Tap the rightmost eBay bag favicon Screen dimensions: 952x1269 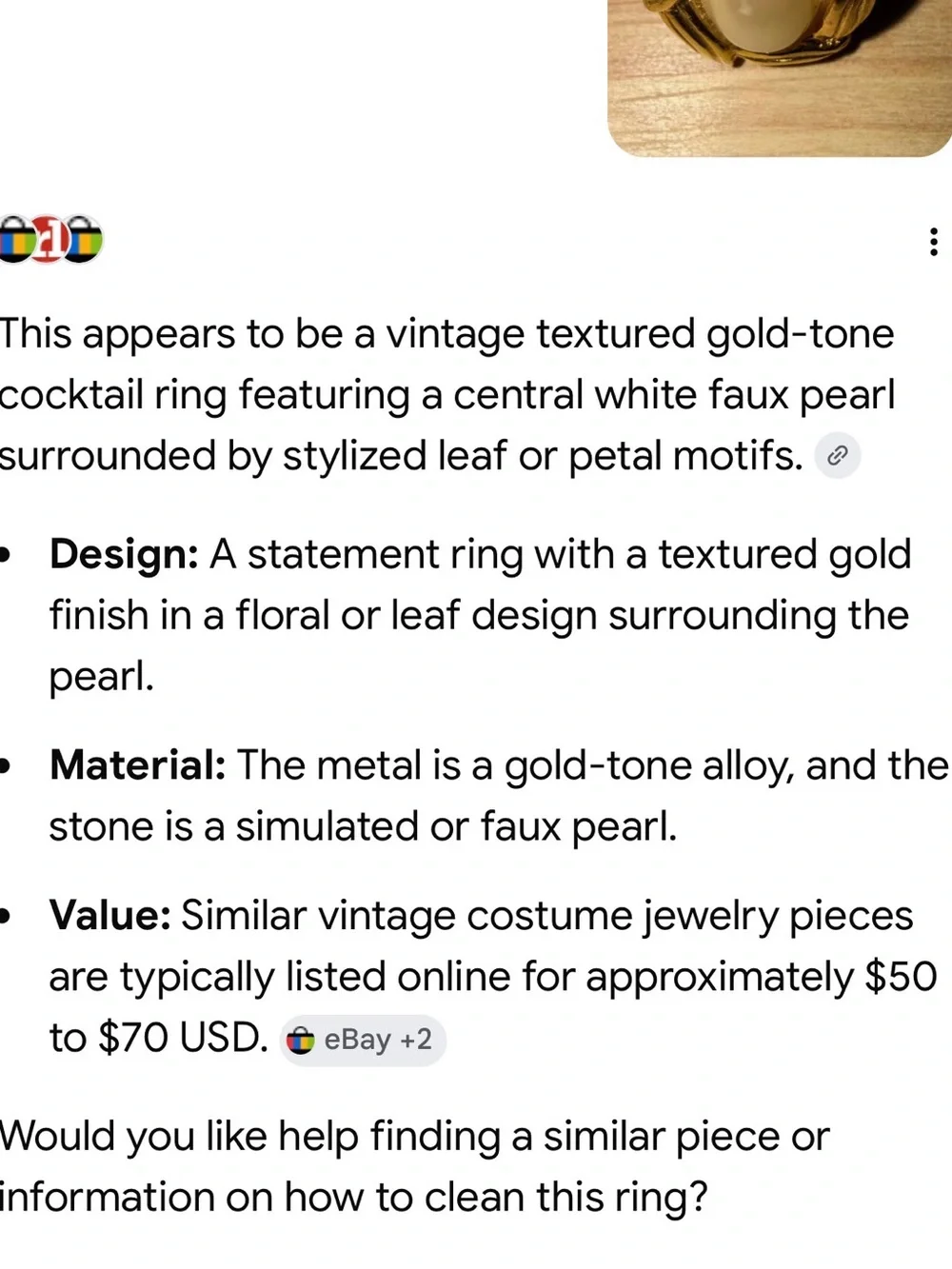[84, 239]
